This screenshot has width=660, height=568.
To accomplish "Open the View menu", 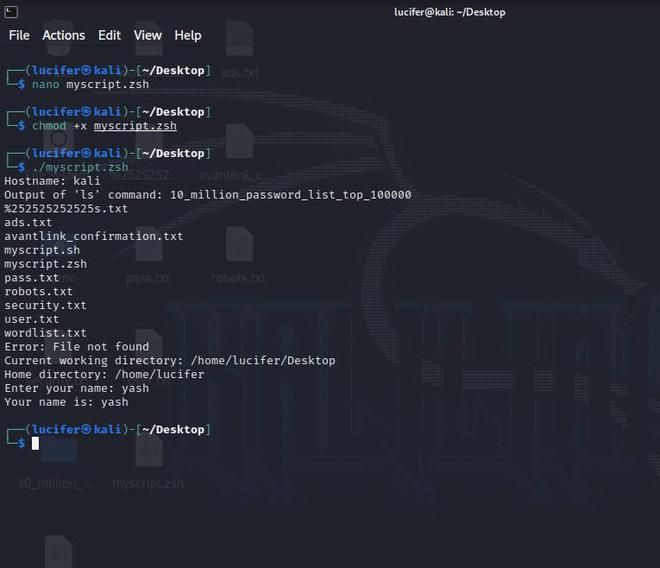I will [147, 35].
